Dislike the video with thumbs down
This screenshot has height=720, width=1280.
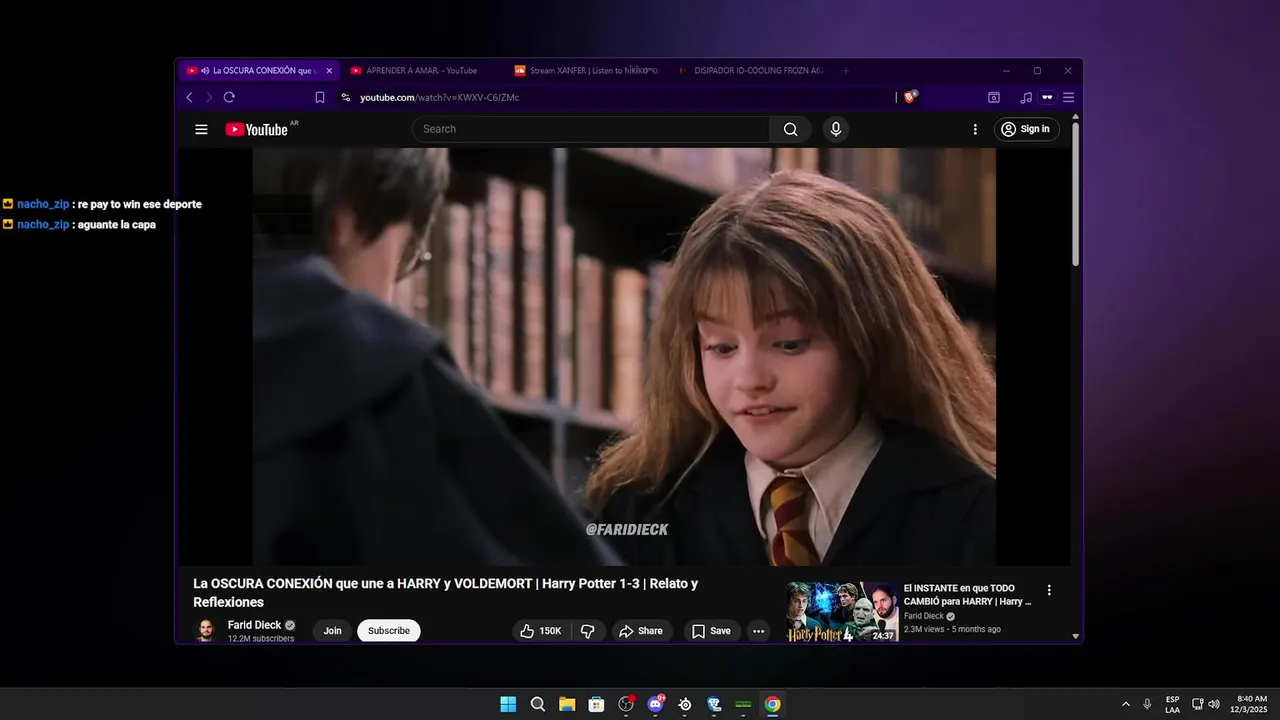(588, 631)
